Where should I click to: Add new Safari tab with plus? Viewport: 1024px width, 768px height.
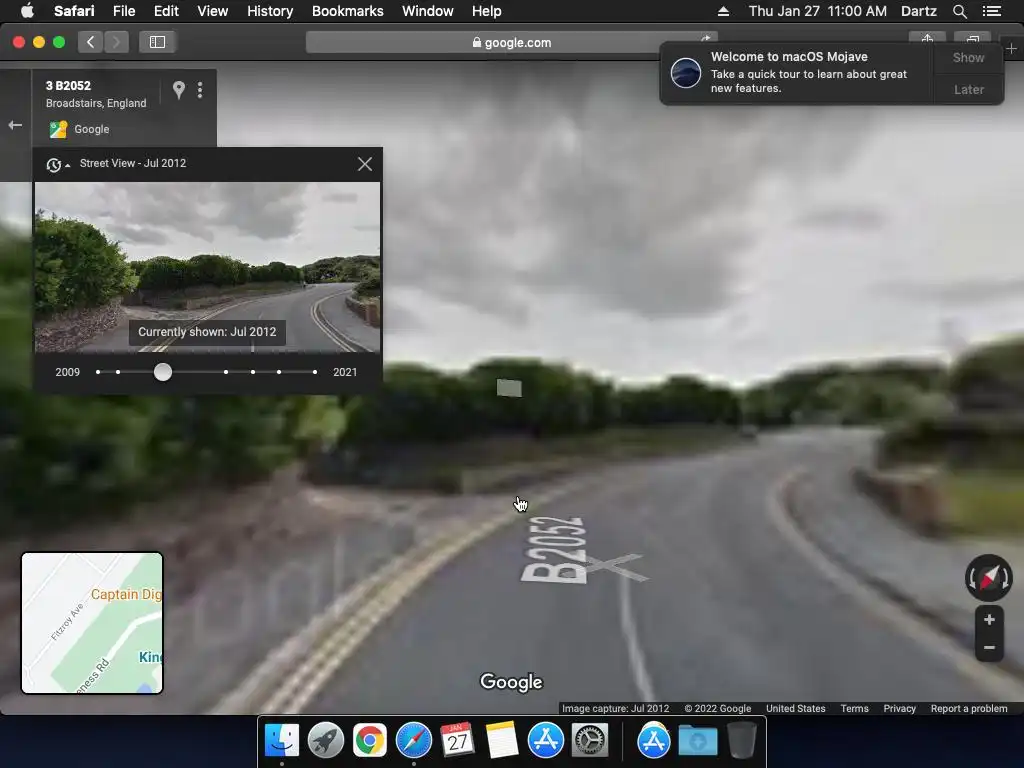click(x=1011, y=48)
